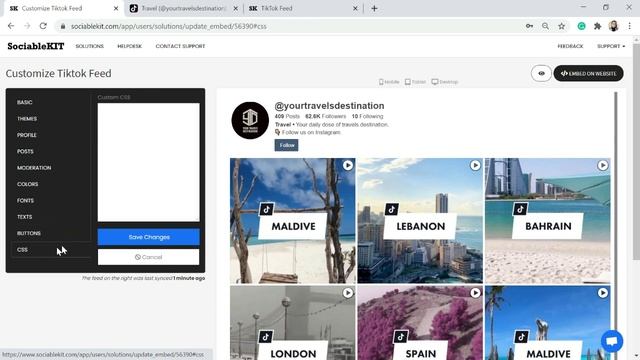Open Contact Support link
Image resolution: width=640 pixels, height=360 pixels.
[180, 46]
